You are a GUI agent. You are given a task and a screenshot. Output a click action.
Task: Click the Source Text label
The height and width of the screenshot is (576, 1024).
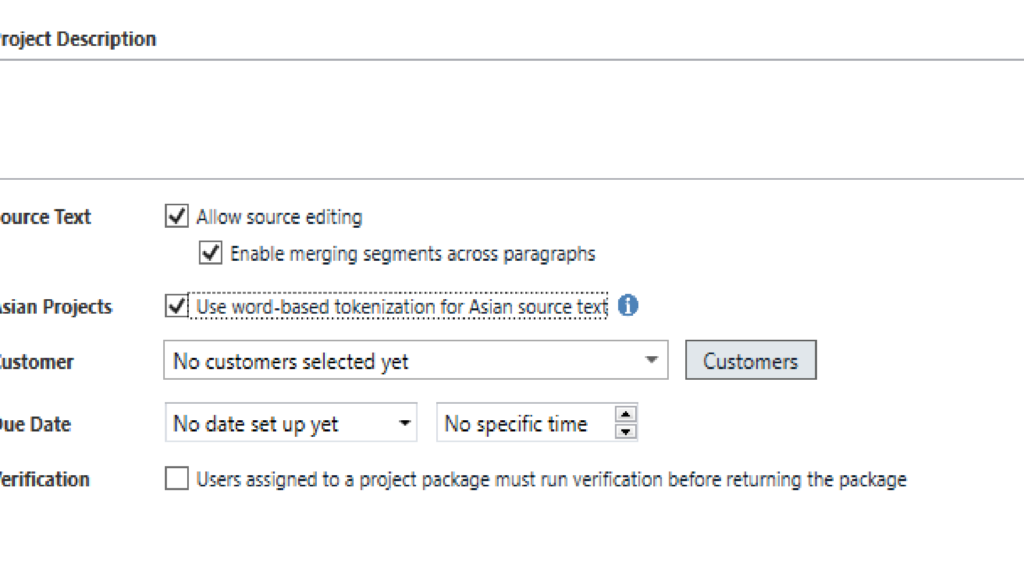tap(46, 217)
